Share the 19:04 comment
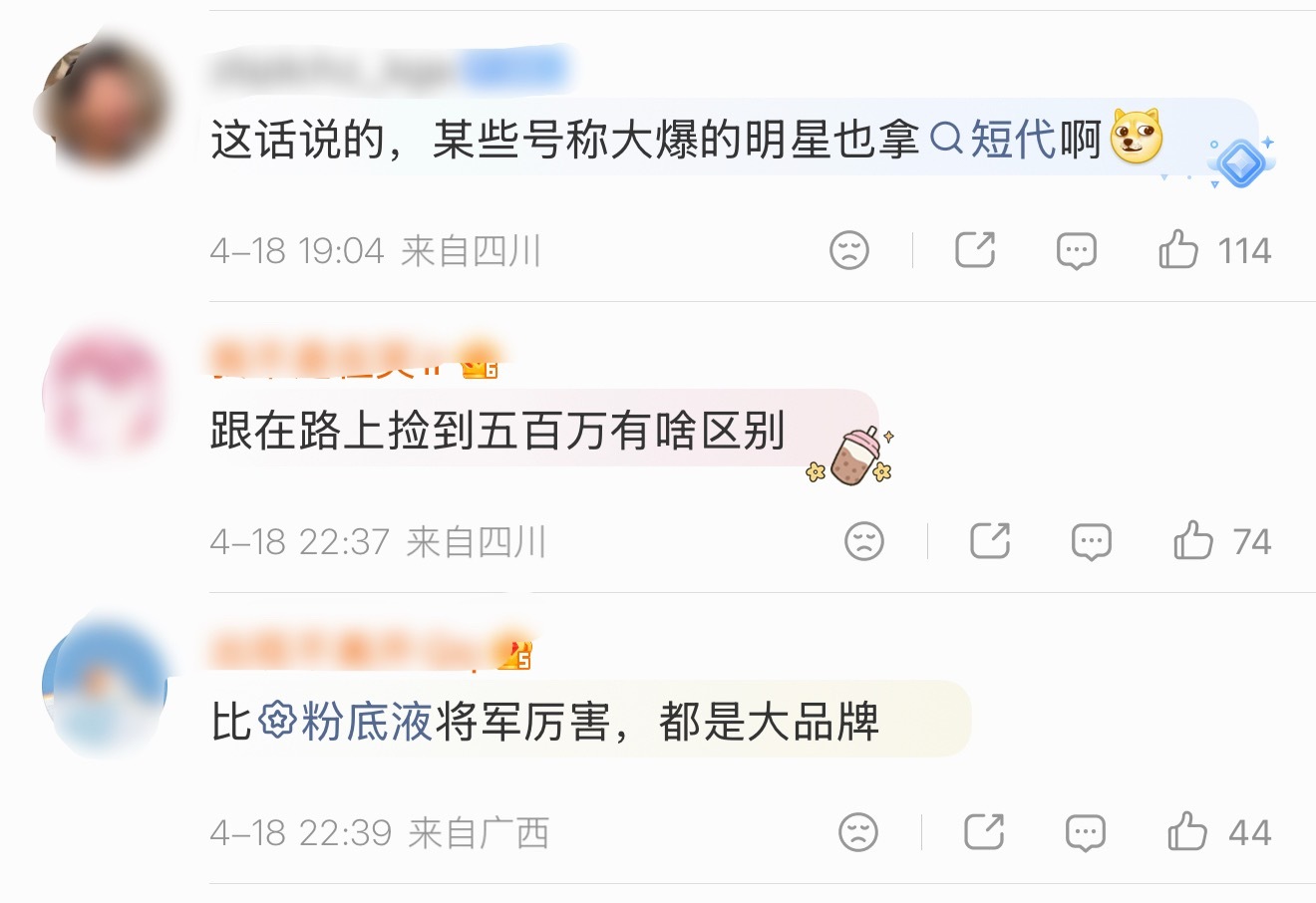The height and width of the screenshot is (903, 1316). click(x=975, y=249)
